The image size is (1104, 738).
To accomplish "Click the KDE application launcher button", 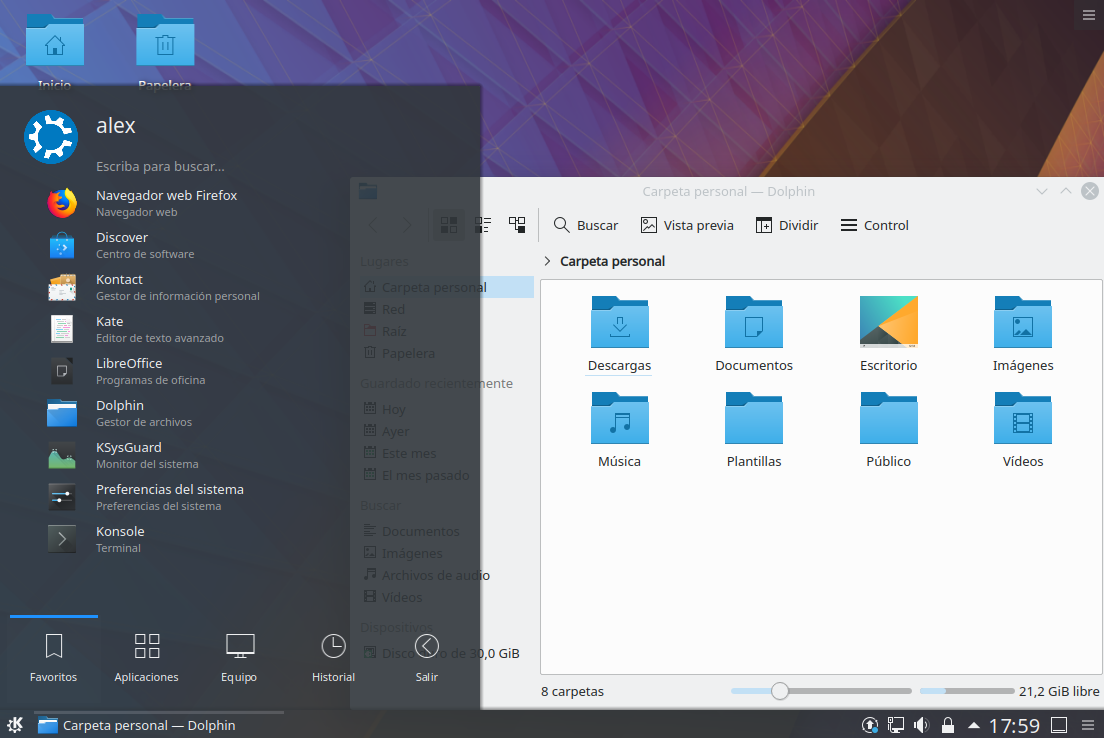I will (x=15, y=725).
